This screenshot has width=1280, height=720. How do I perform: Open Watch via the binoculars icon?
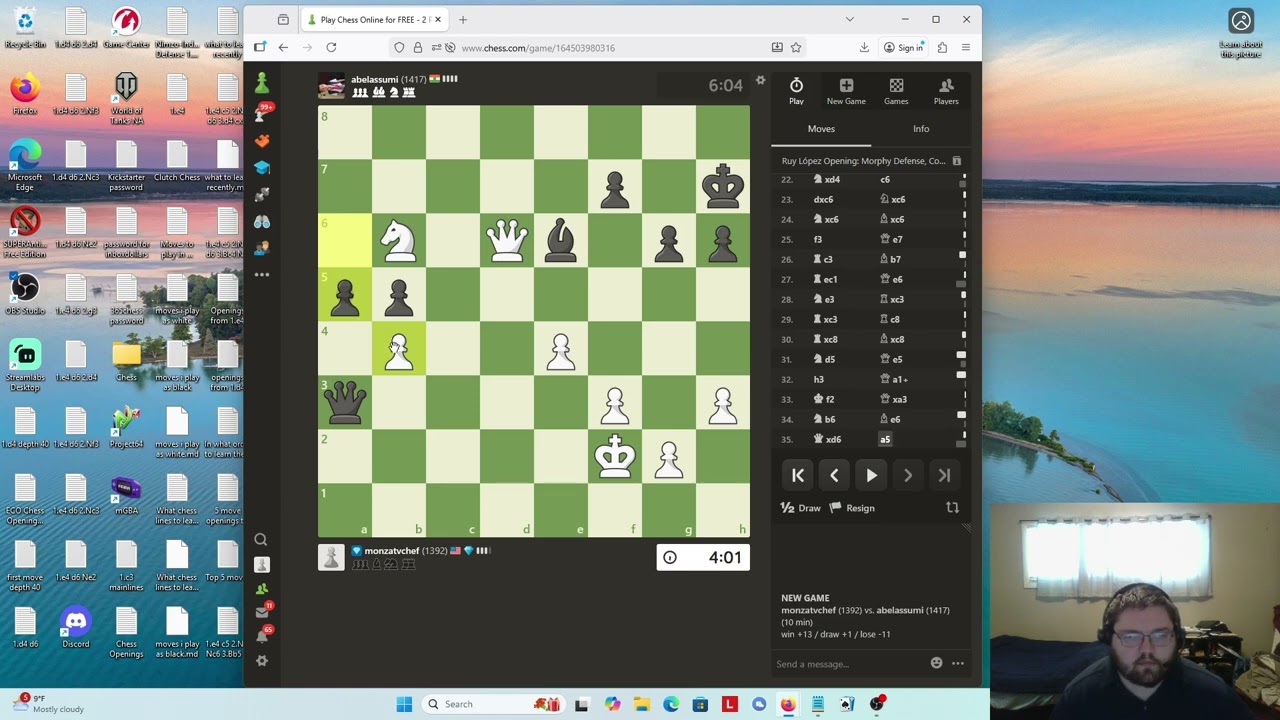click(x=262, y=222)
